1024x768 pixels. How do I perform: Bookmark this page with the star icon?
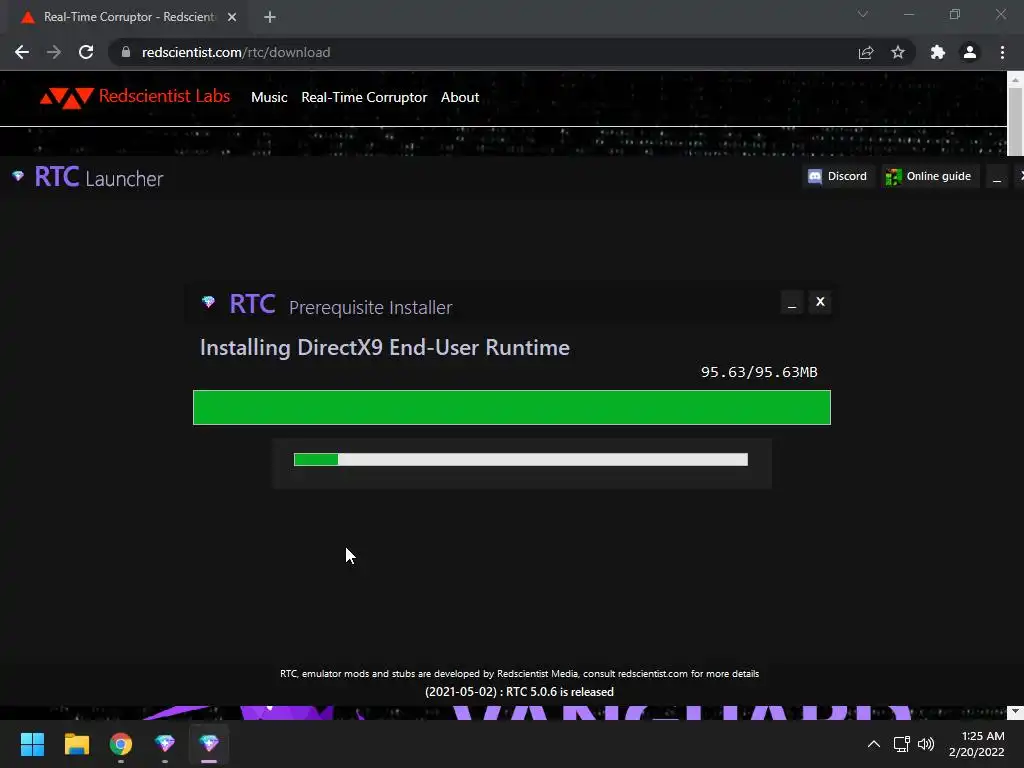tap(898, 52)
